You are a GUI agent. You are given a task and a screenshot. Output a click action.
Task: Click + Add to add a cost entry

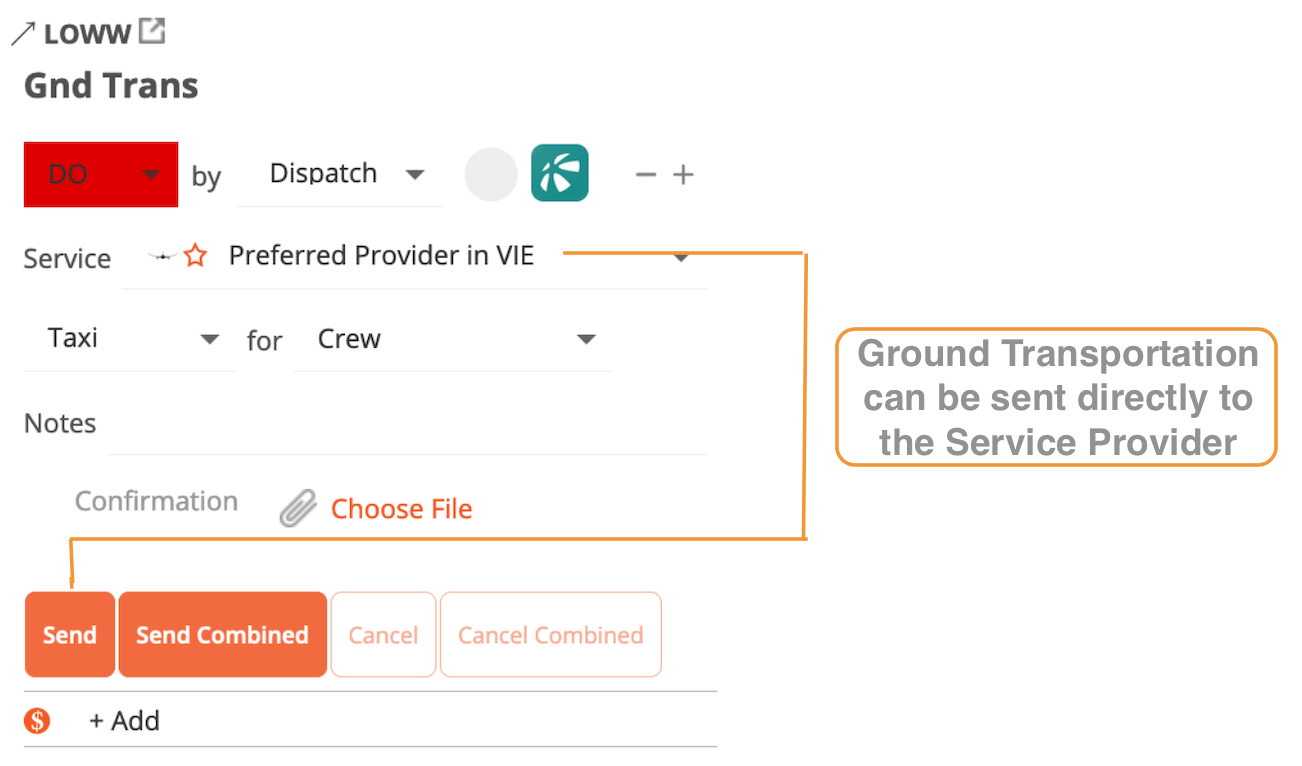124,720
